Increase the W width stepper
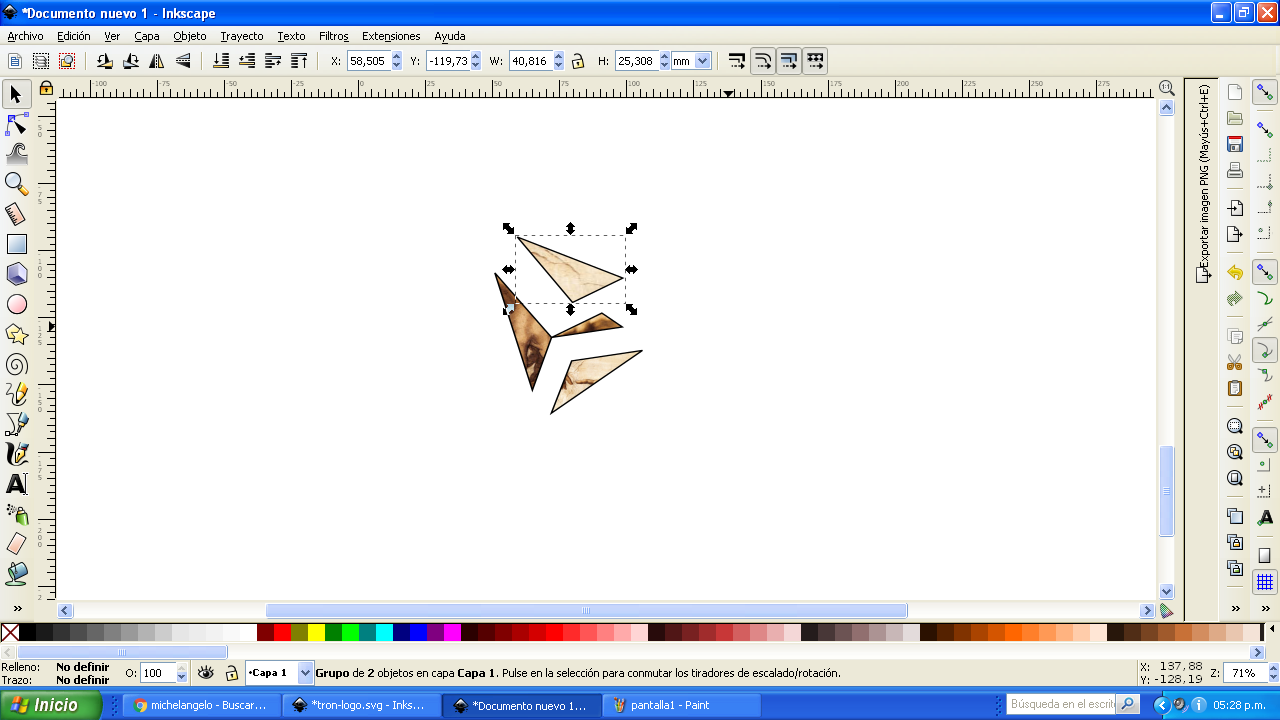Screen dimensions: 1280x720 558,57
